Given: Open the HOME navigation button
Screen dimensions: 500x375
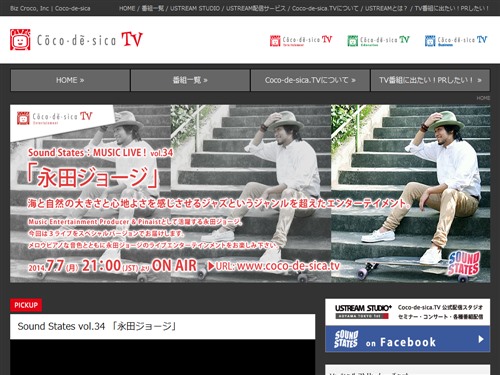Looking at the screenshot, I should click(x=70, y=80).
